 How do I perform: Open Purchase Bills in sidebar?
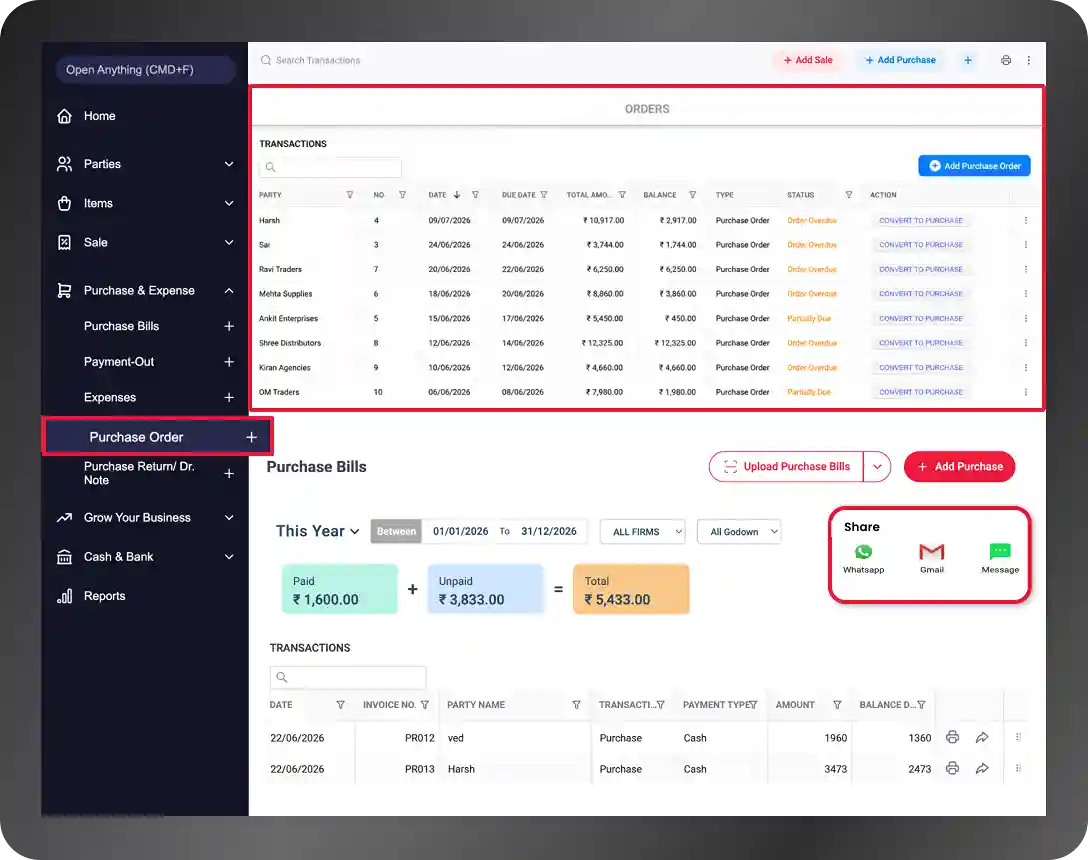(121, 326)
